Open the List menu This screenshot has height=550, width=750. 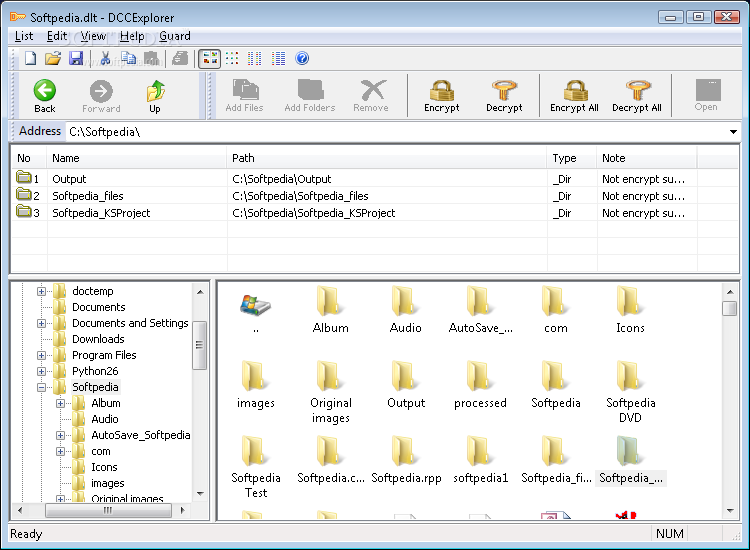coord(24,36)
